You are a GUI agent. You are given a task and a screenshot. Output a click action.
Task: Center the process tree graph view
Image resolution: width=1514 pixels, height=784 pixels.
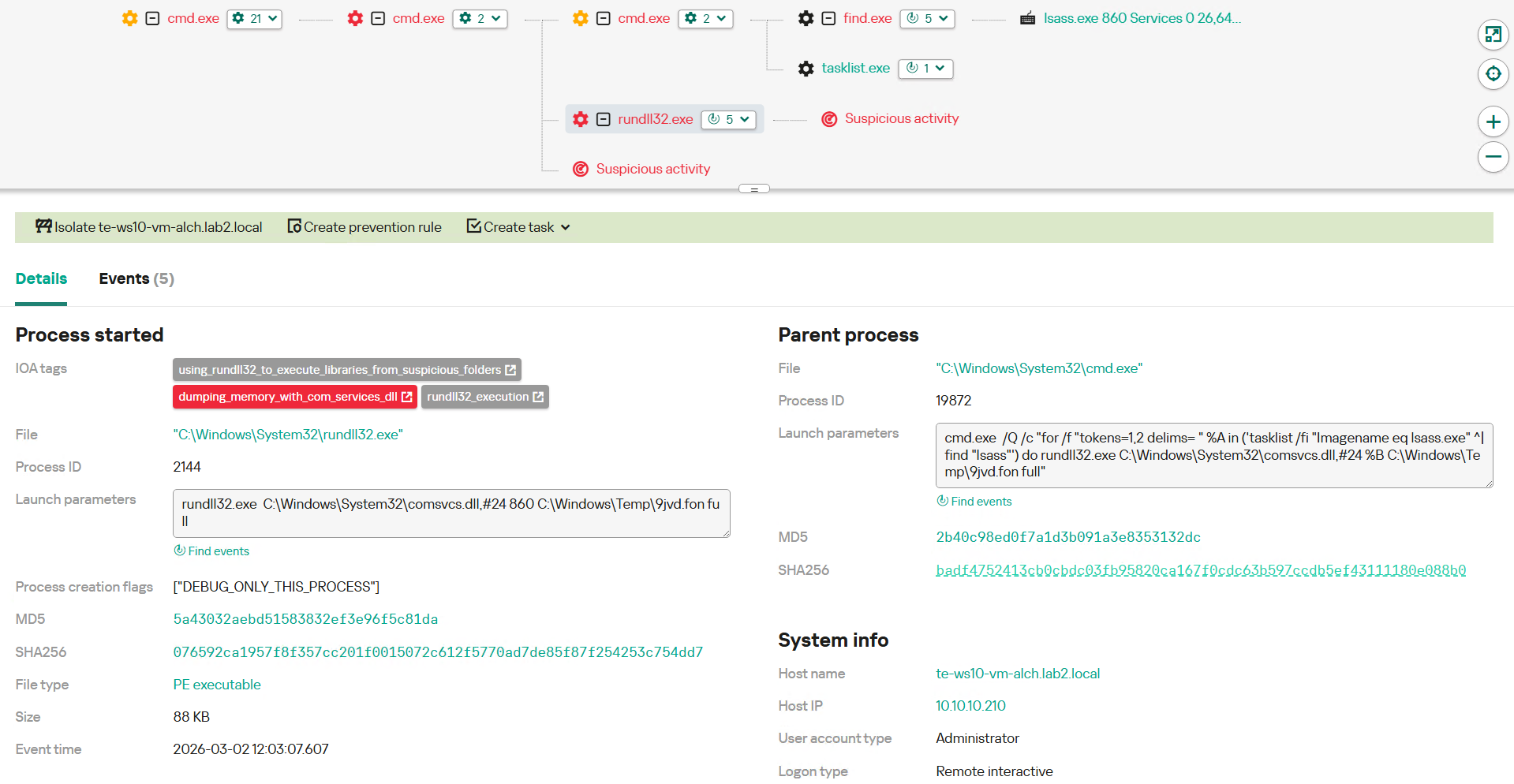click(1493, 74)
